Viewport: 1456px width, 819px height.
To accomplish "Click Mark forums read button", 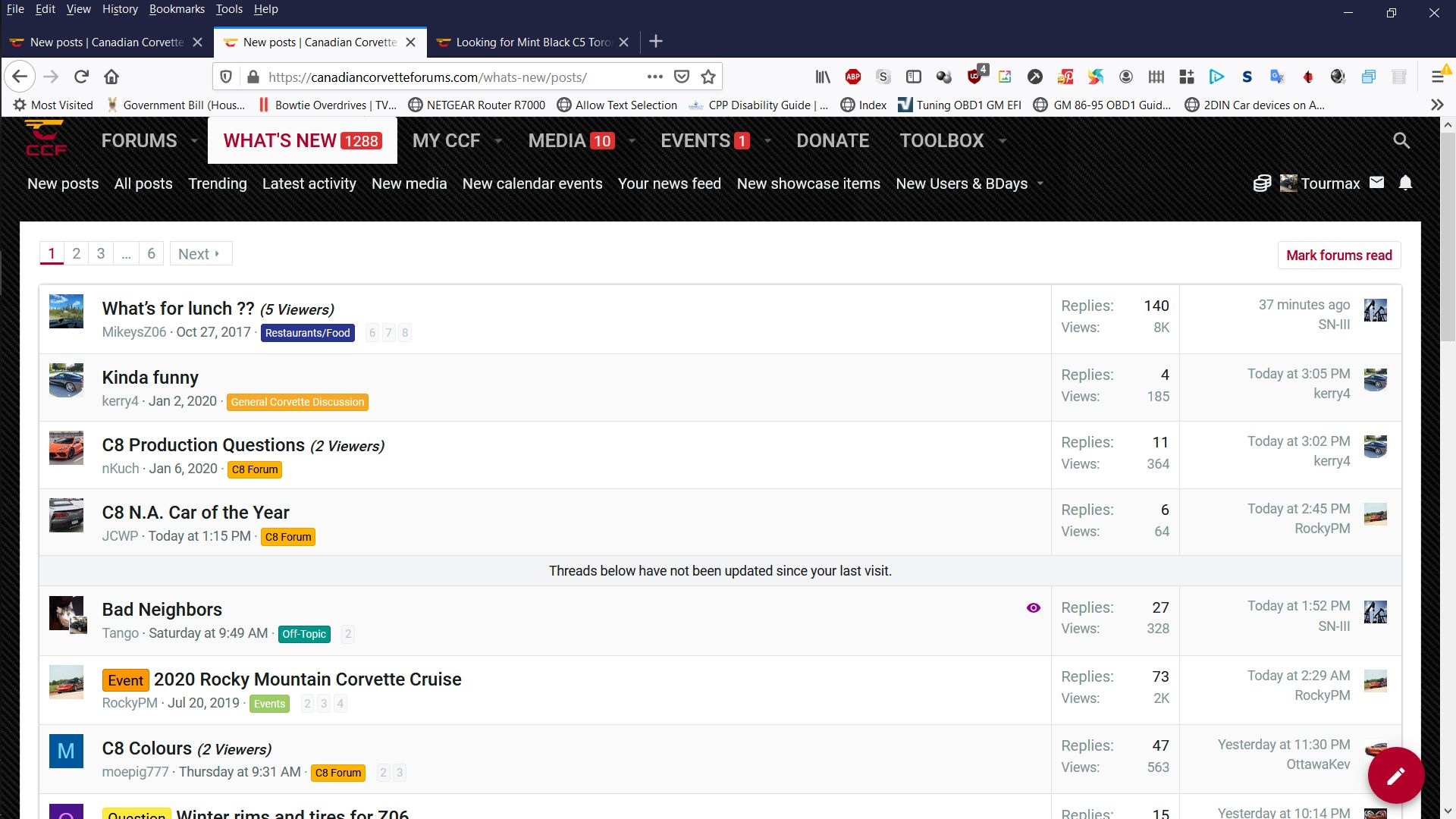I will (1338, 256).
